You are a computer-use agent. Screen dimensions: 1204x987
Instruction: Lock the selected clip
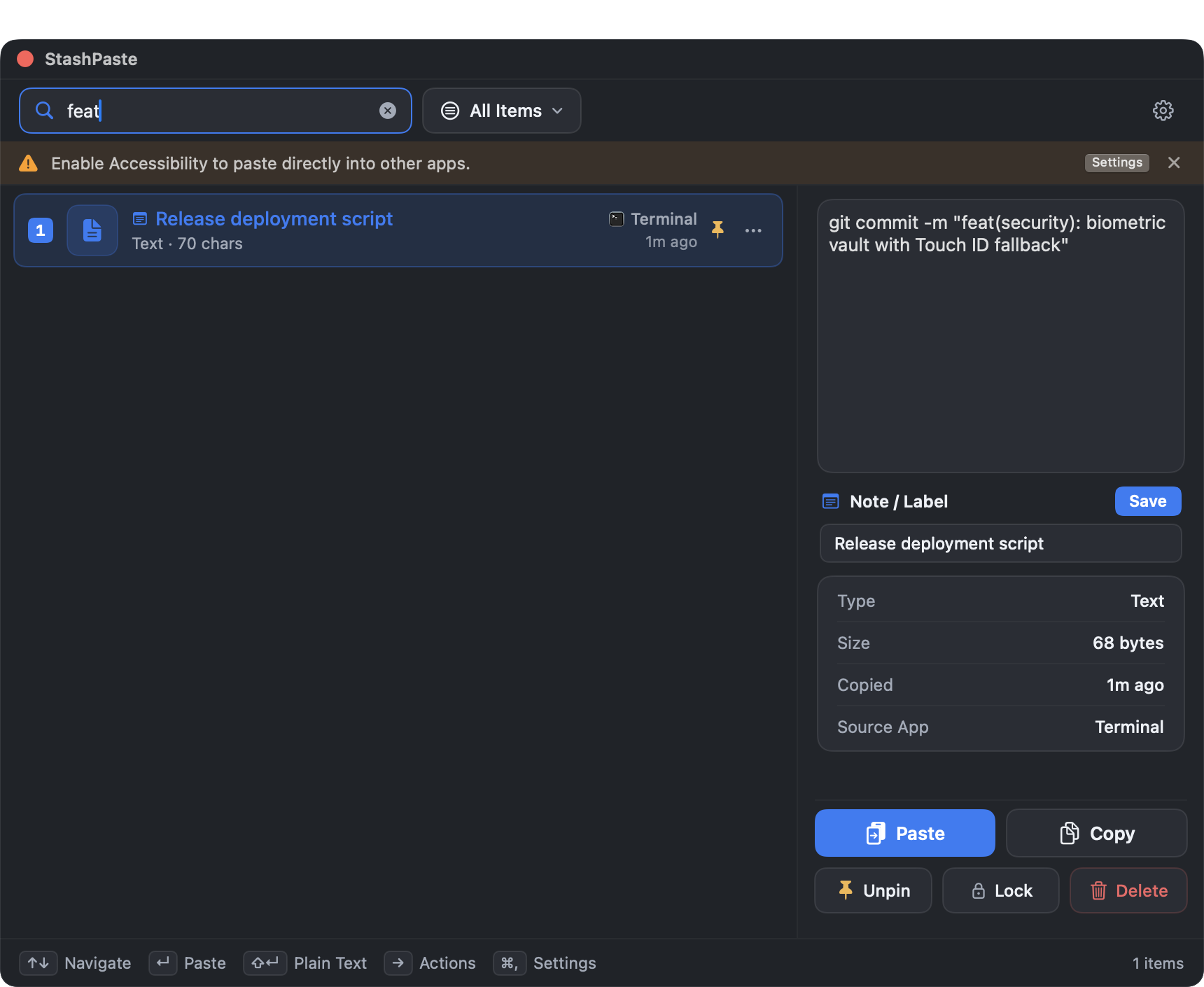click(x=1001, y=890)
